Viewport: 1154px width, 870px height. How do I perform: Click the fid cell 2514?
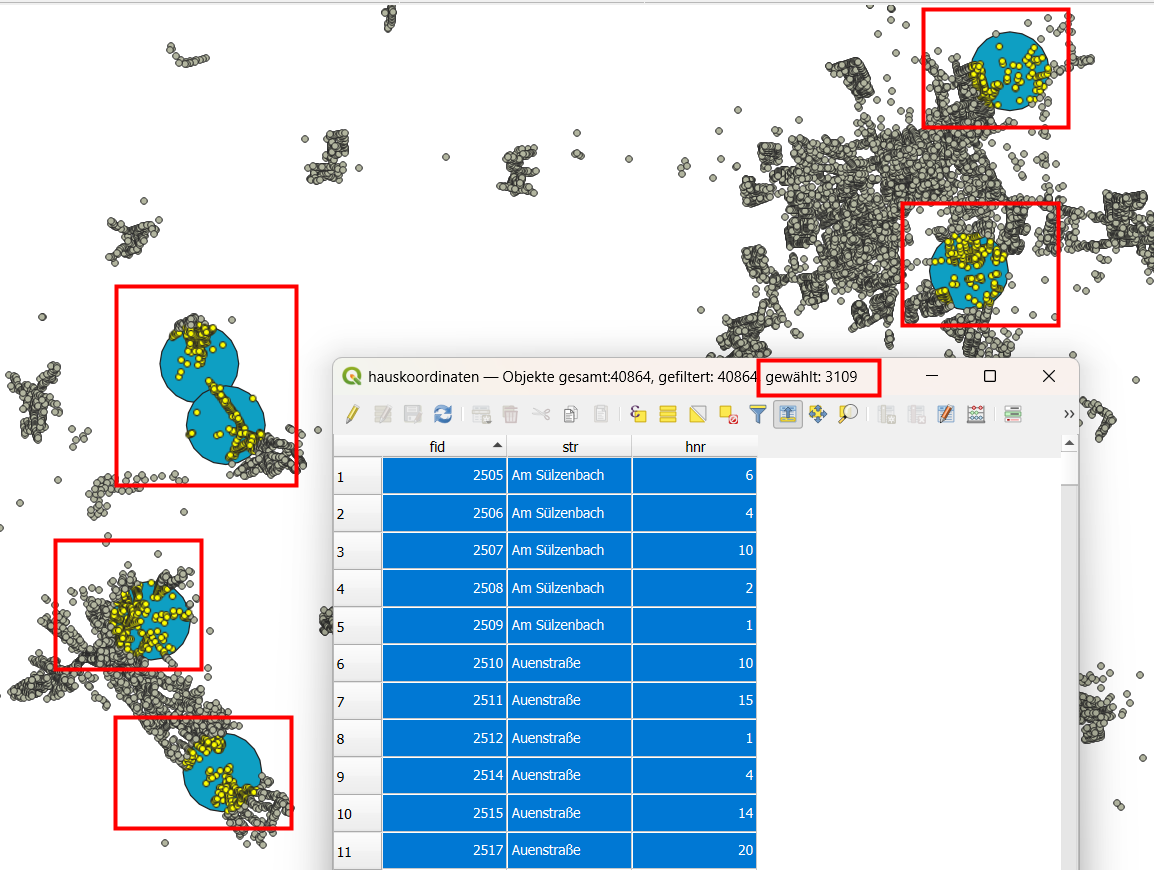(445, 775)
